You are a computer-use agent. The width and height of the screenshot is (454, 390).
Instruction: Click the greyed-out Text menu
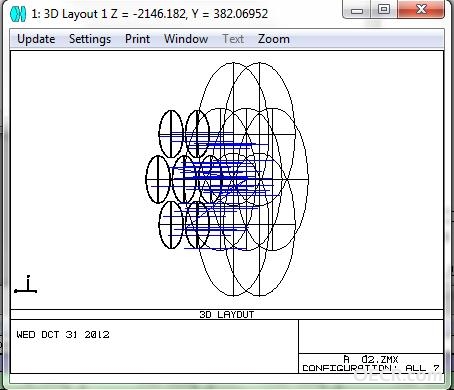[x=233, y=39]
